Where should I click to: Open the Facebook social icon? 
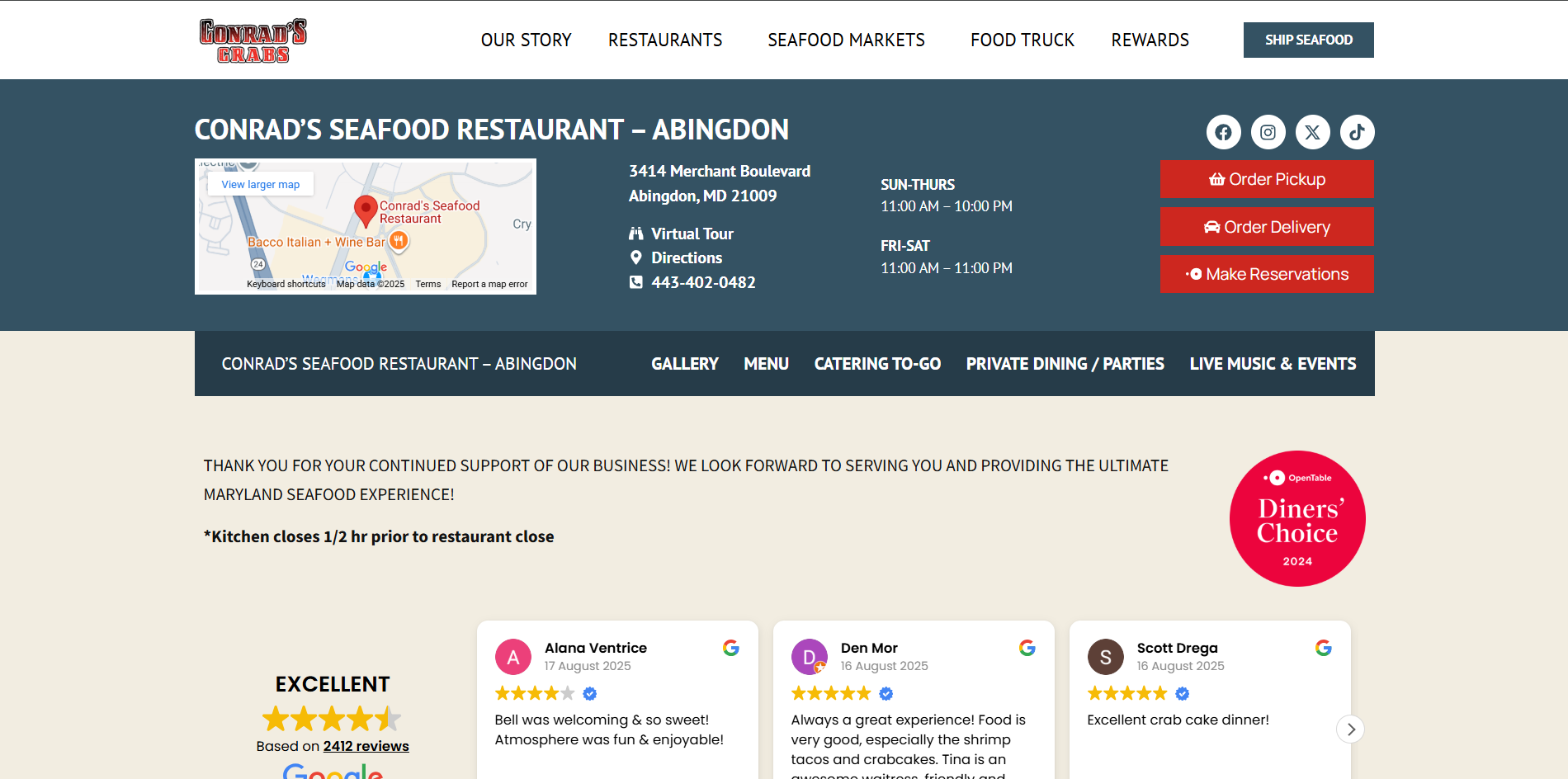pos(1223,132)
